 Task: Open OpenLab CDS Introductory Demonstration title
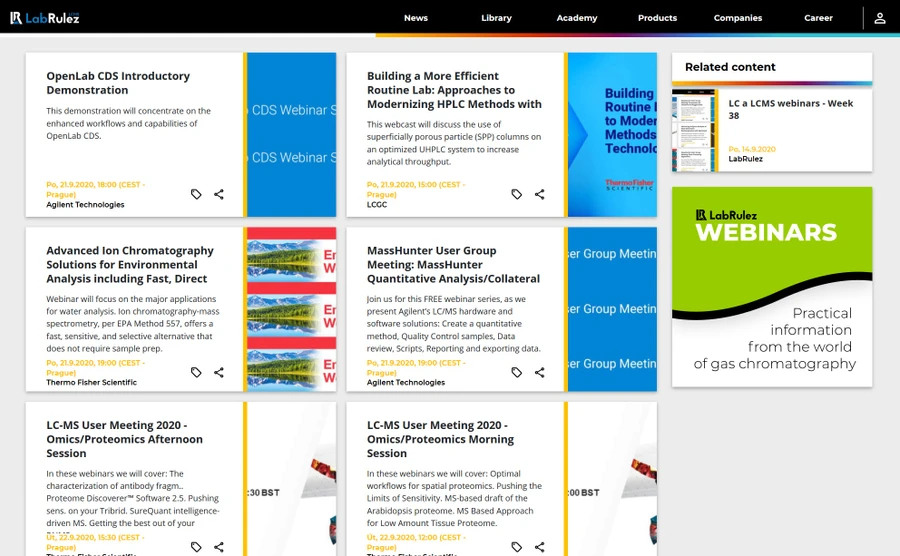click(x=118, y=83)
